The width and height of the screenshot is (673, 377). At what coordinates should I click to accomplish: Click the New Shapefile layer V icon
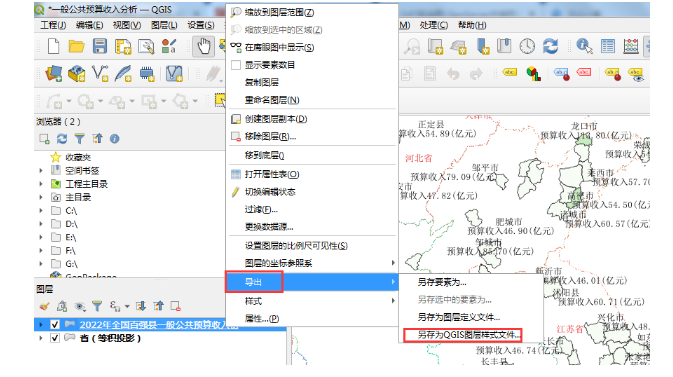click(x=100, y=73)
